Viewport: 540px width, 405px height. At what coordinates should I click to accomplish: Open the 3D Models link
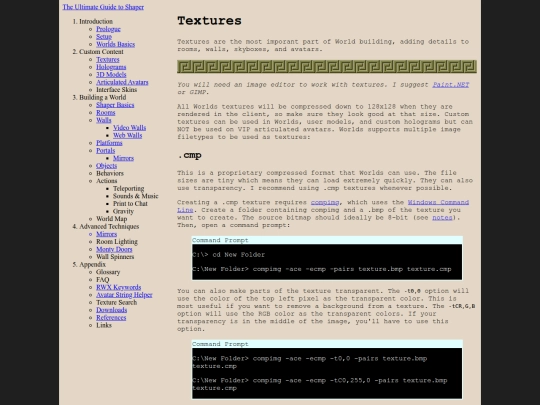pyautogui.click(x=111, y=74)
